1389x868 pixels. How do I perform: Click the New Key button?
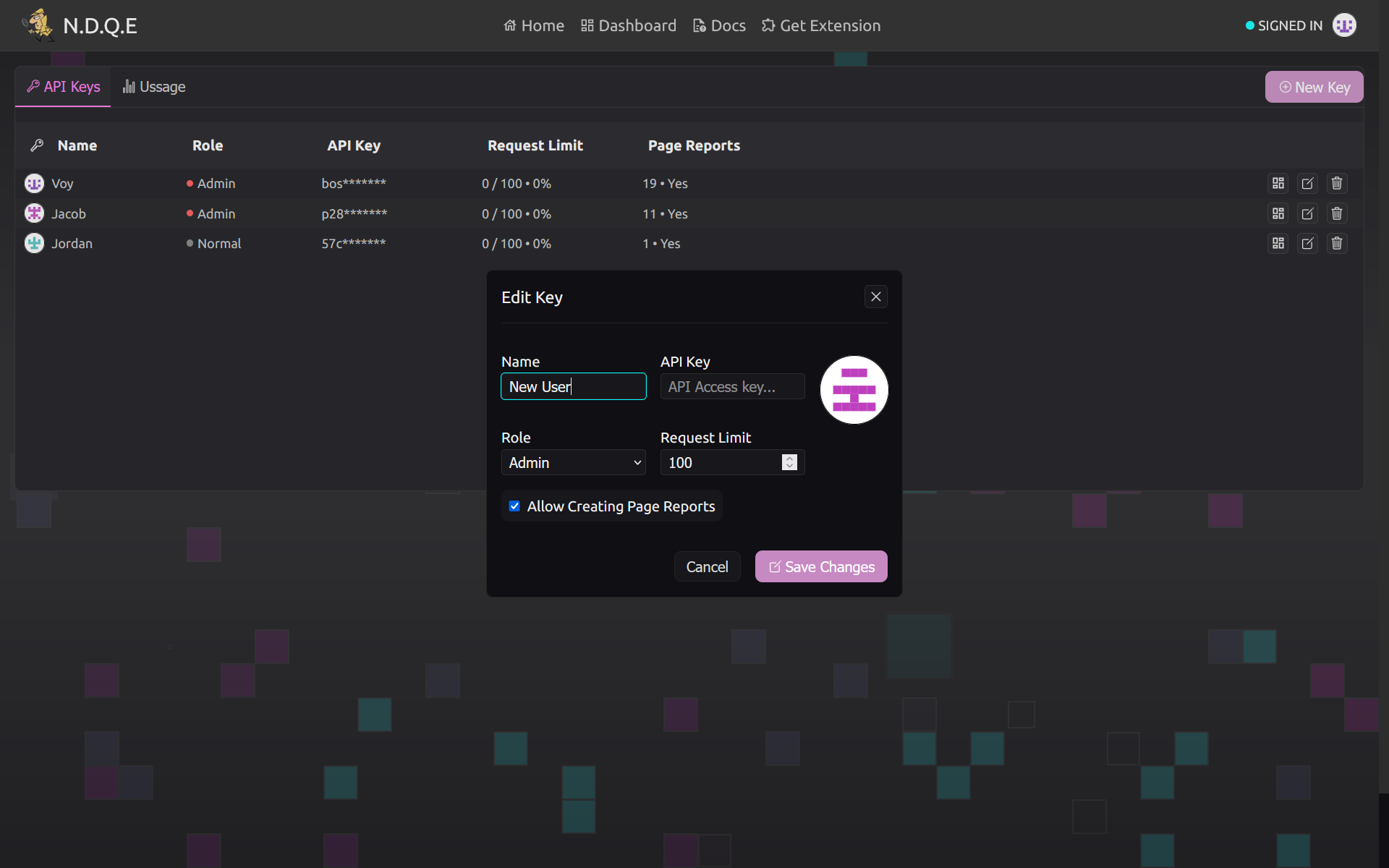1314,88
